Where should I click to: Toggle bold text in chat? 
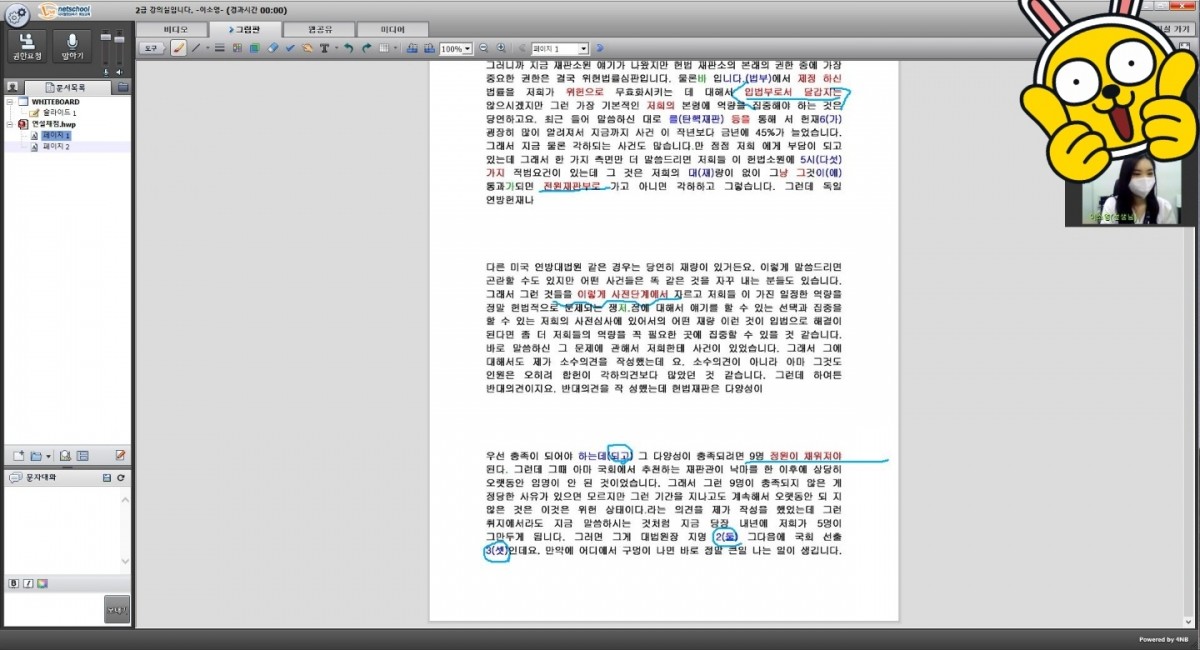(x=14, y=583)
